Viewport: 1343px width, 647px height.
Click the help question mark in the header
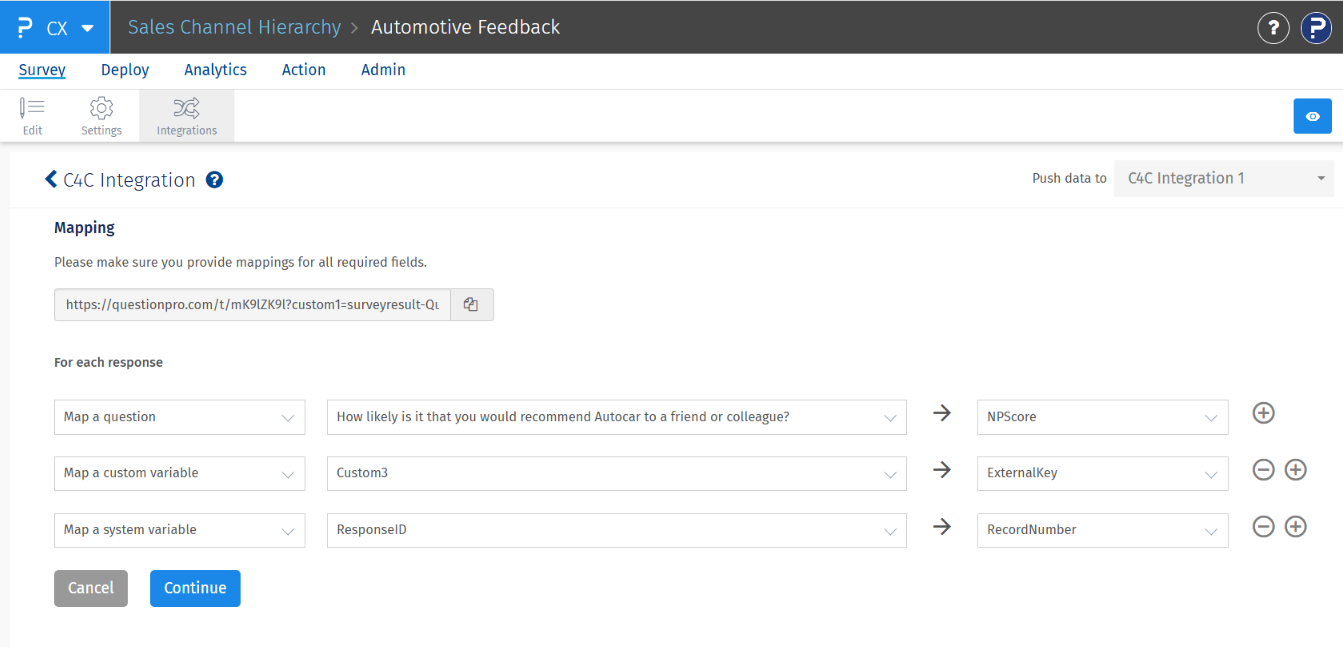tap(1273, 27)
